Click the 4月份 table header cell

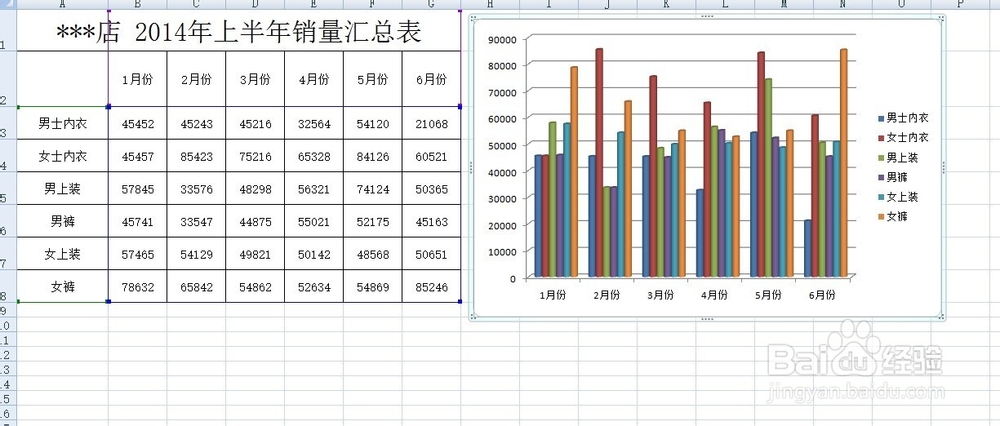tap(314, 79)
